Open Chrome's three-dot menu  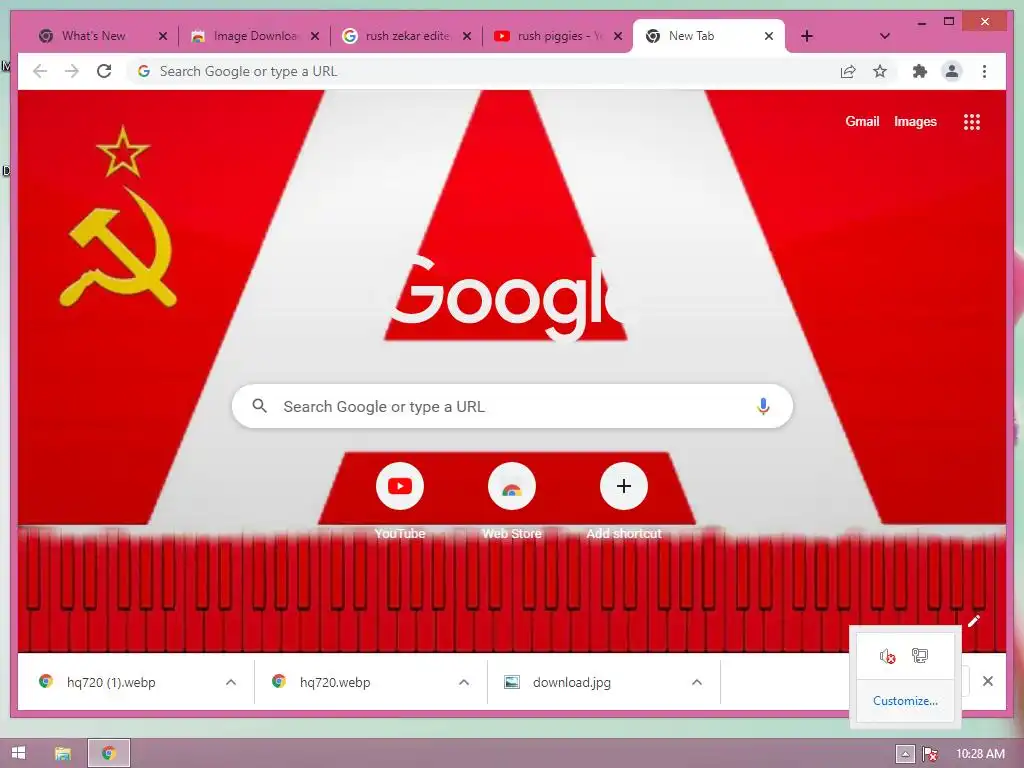pos(984,71)
